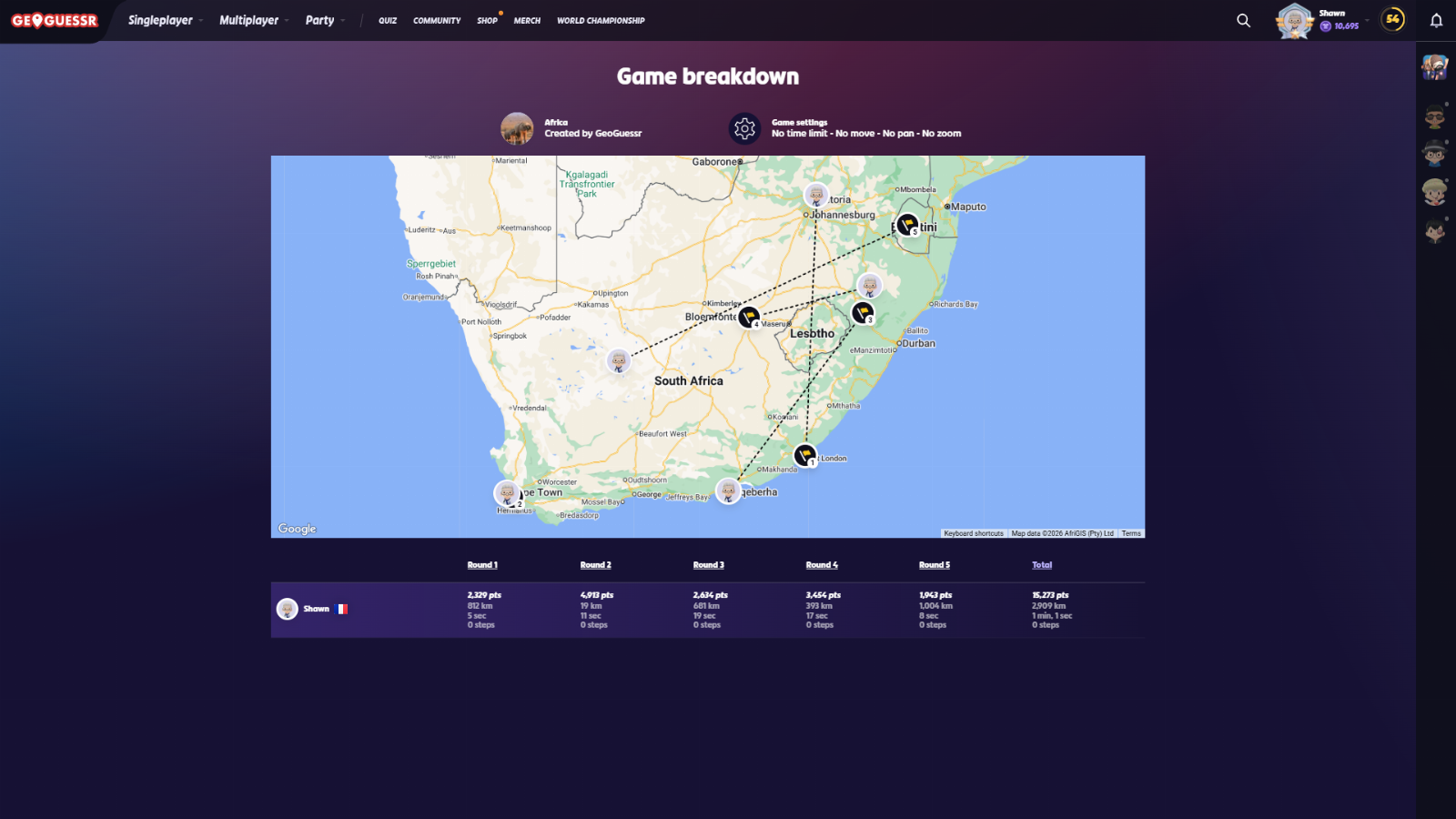Click the level 54 badge

(1392, 19)
